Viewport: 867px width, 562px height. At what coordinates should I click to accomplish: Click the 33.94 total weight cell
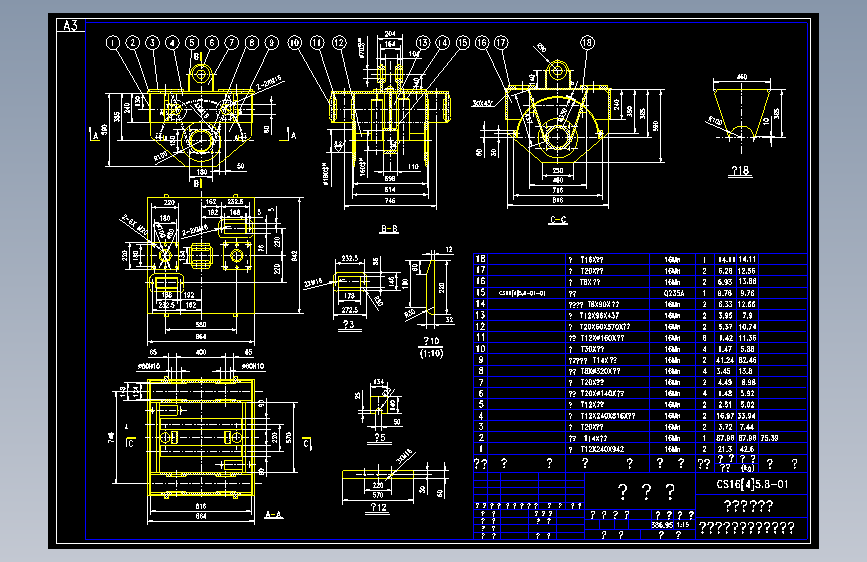747,415
